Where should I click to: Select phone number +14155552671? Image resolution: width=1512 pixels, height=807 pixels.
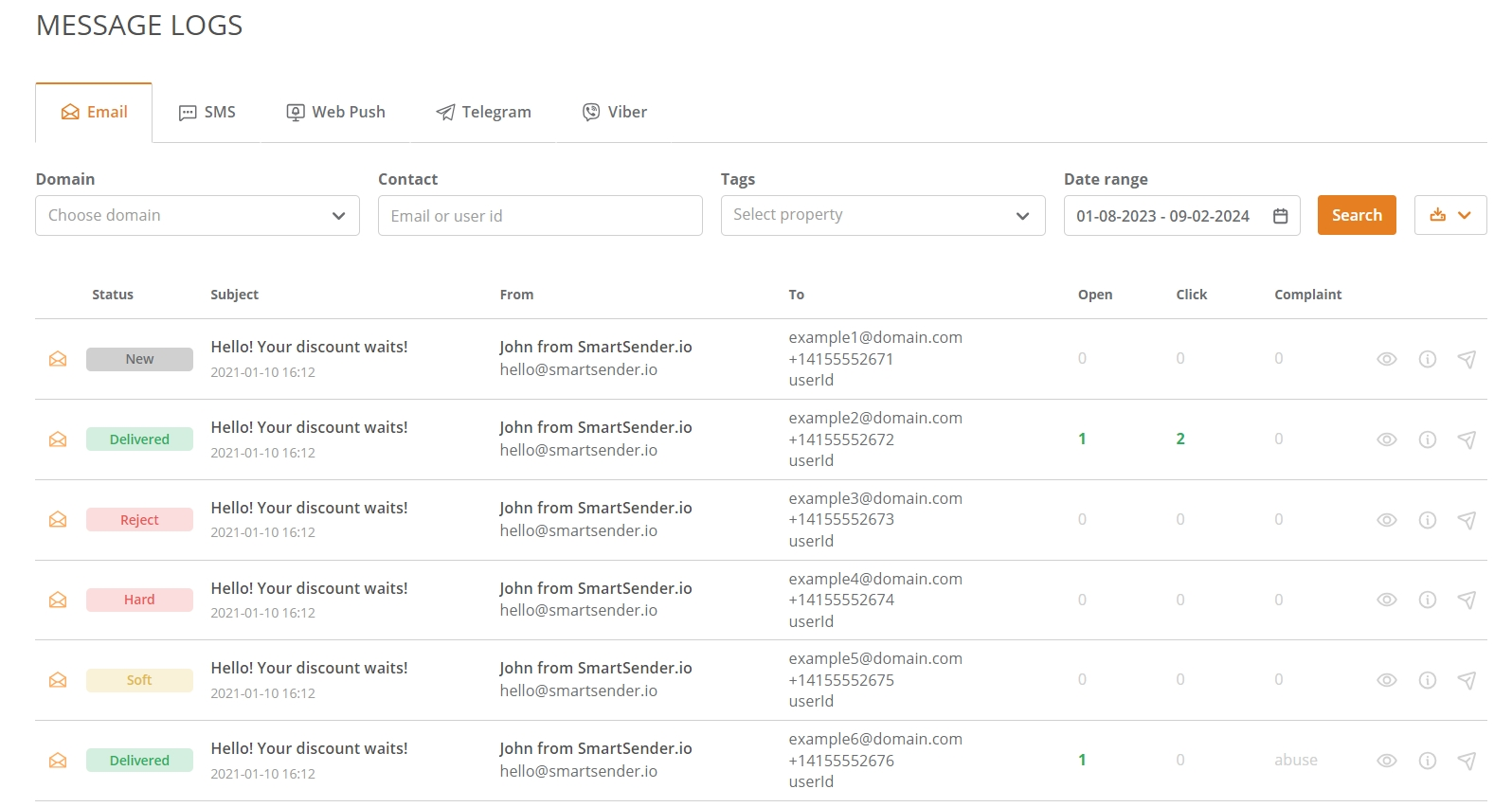(x=841, y=359)
